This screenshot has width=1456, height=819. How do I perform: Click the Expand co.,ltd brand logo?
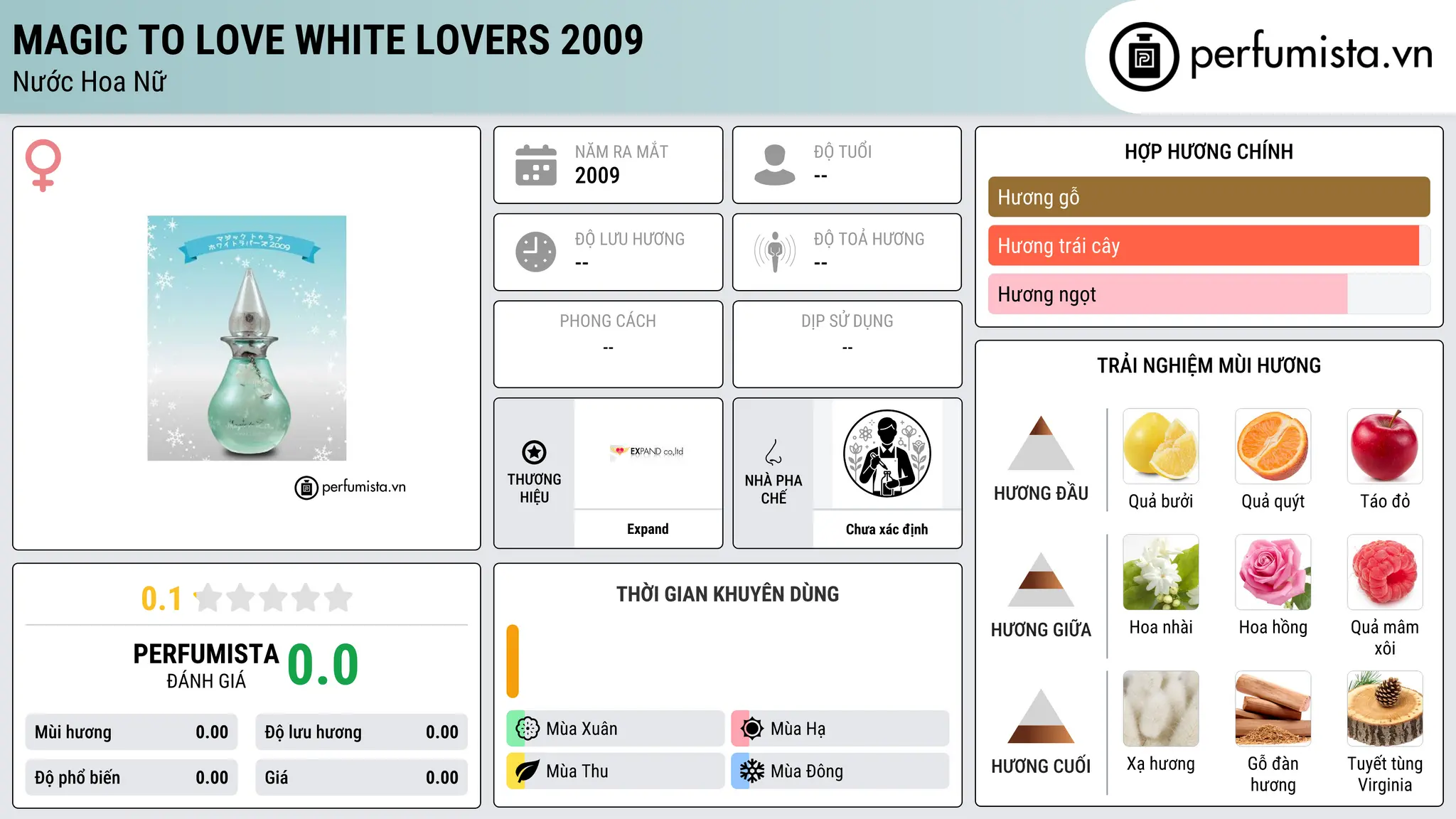coord(647,451)
